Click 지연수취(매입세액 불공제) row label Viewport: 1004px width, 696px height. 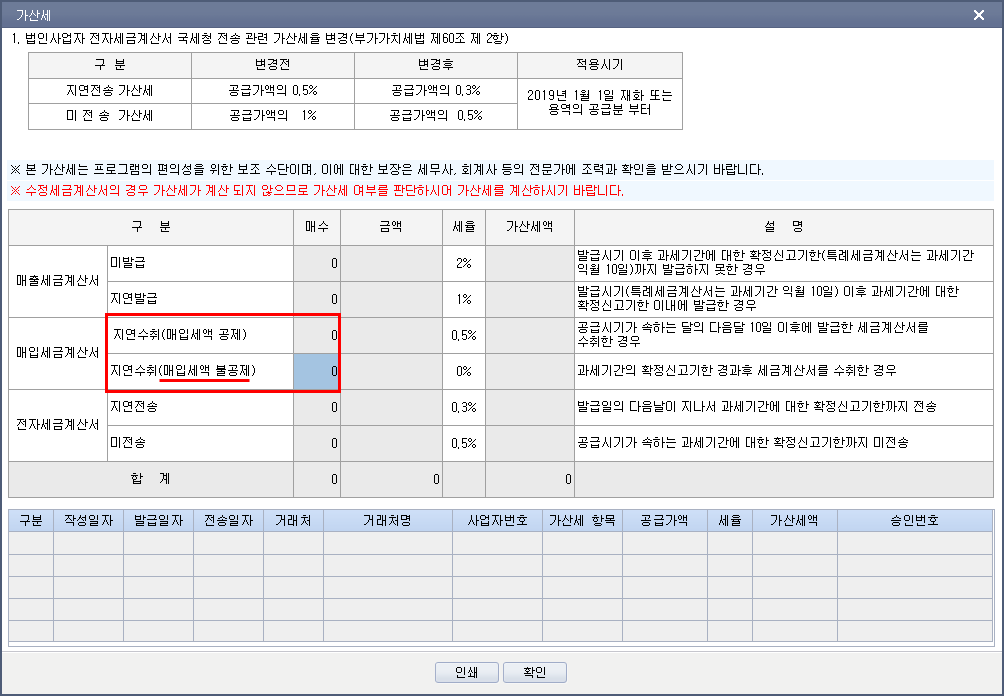click(x=200, y=371)
